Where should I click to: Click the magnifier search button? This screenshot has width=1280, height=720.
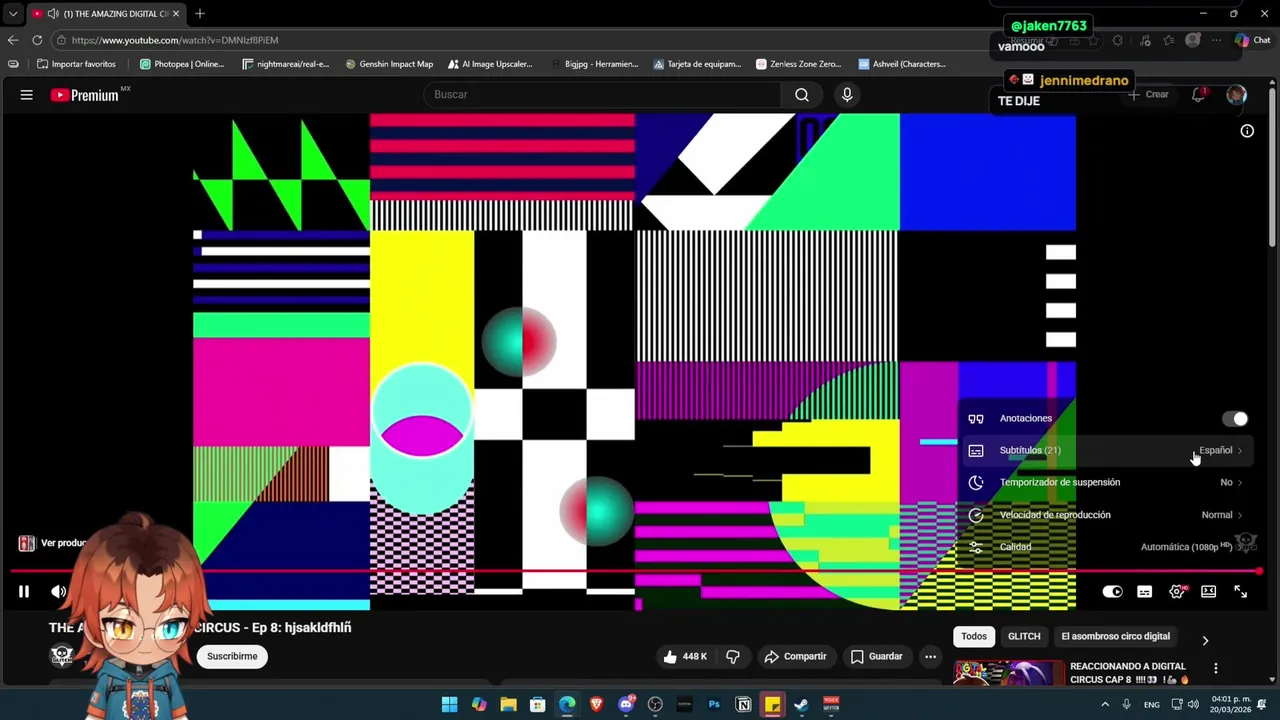click(802, 94)
